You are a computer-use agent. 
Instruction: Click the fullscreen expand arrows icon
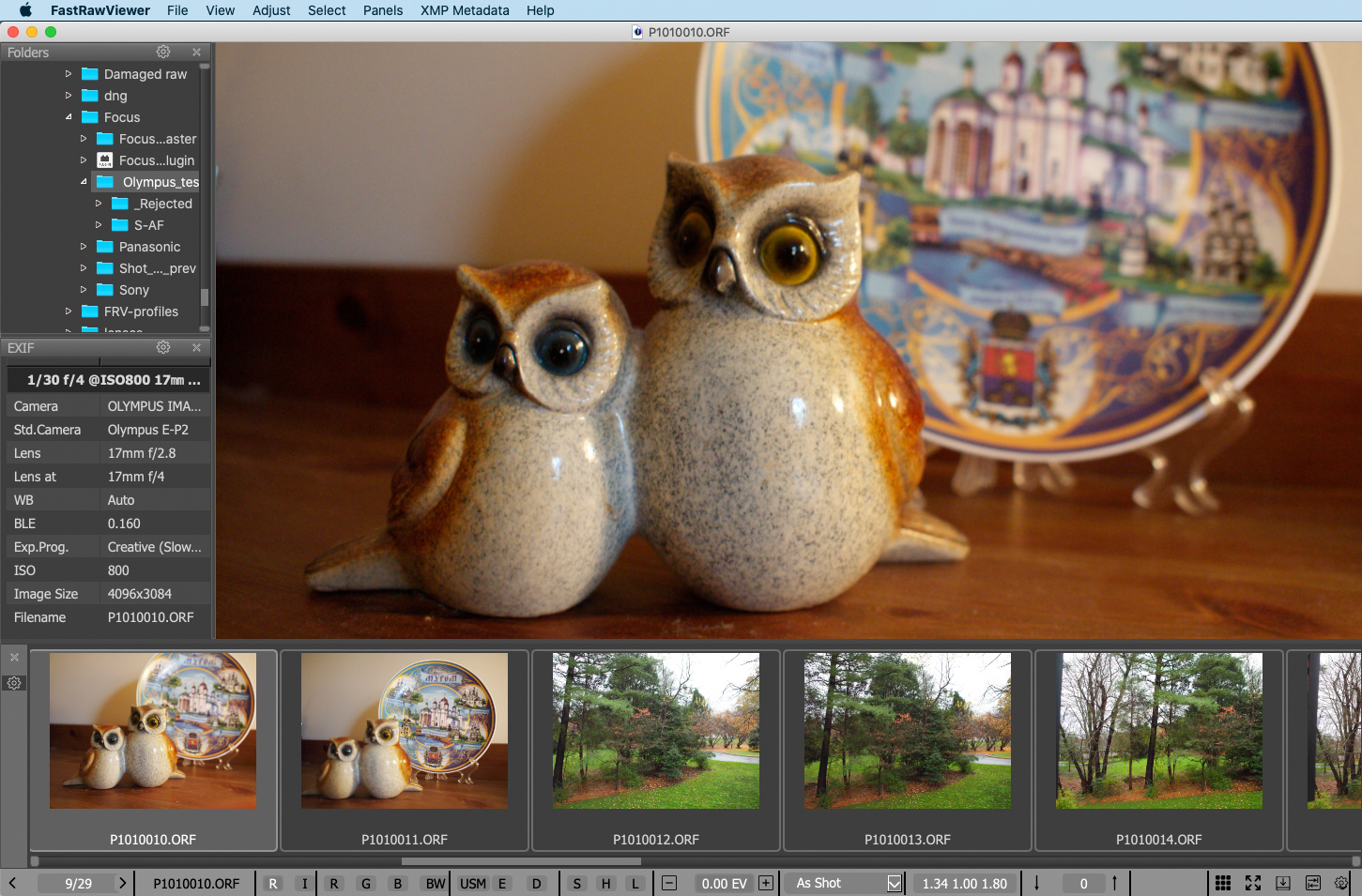coord(1252,883)
